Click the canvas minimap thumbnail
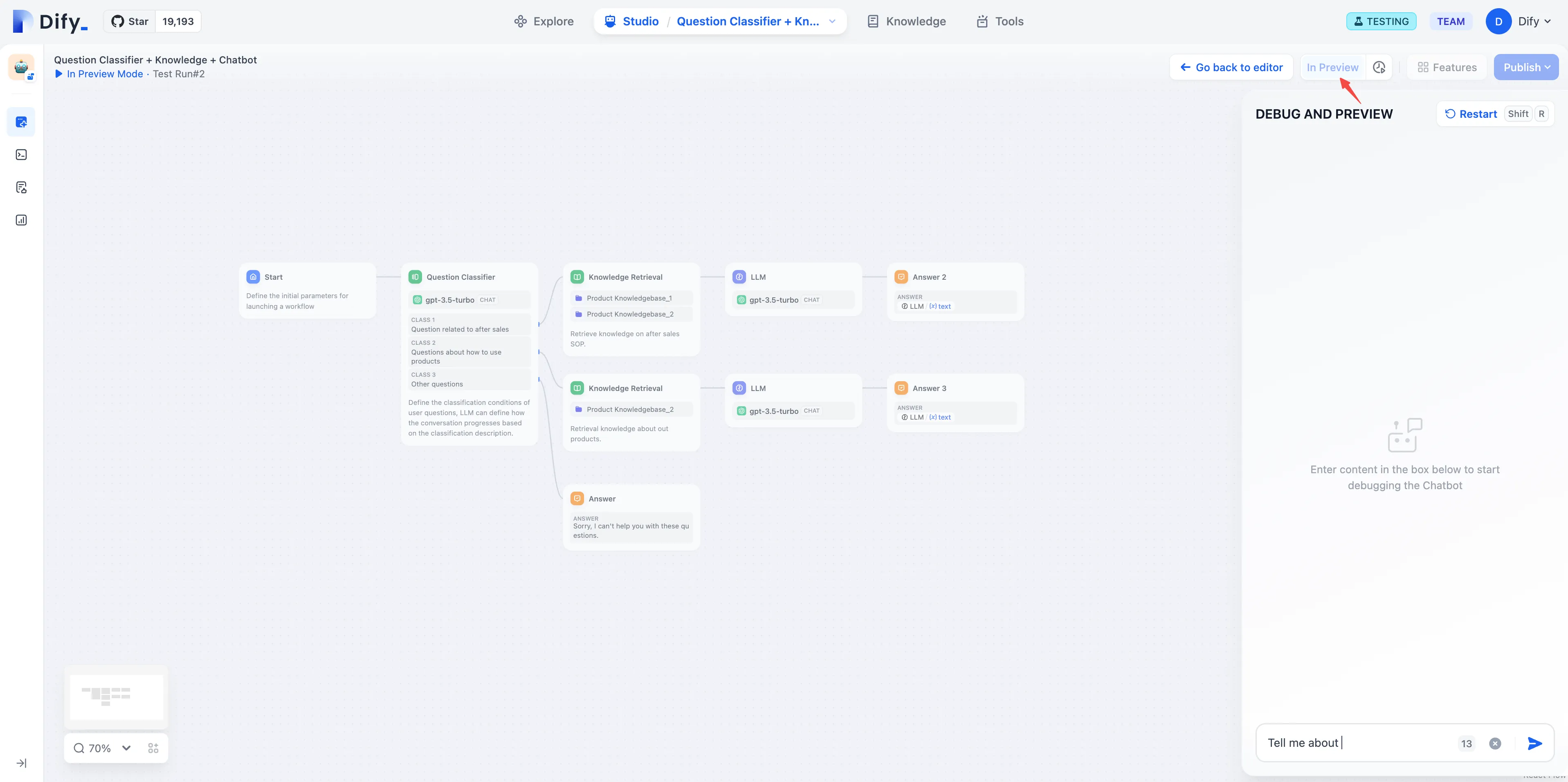This screenshot has width=1568, height=782. pyautogui.click(x=116, y=697)
